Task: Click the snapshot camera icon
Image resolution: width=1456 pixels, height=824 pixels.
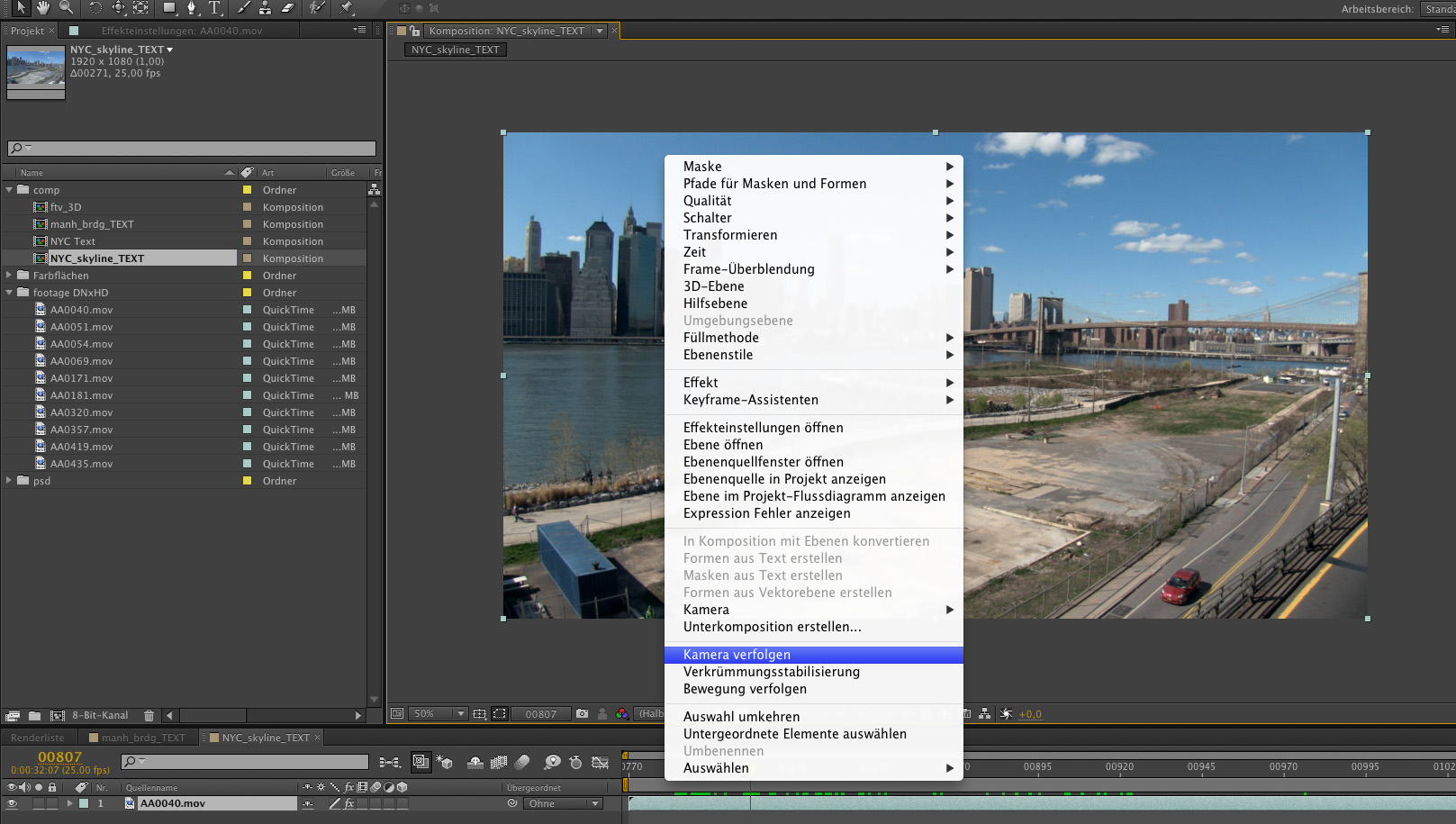Action: pos(582,714)
